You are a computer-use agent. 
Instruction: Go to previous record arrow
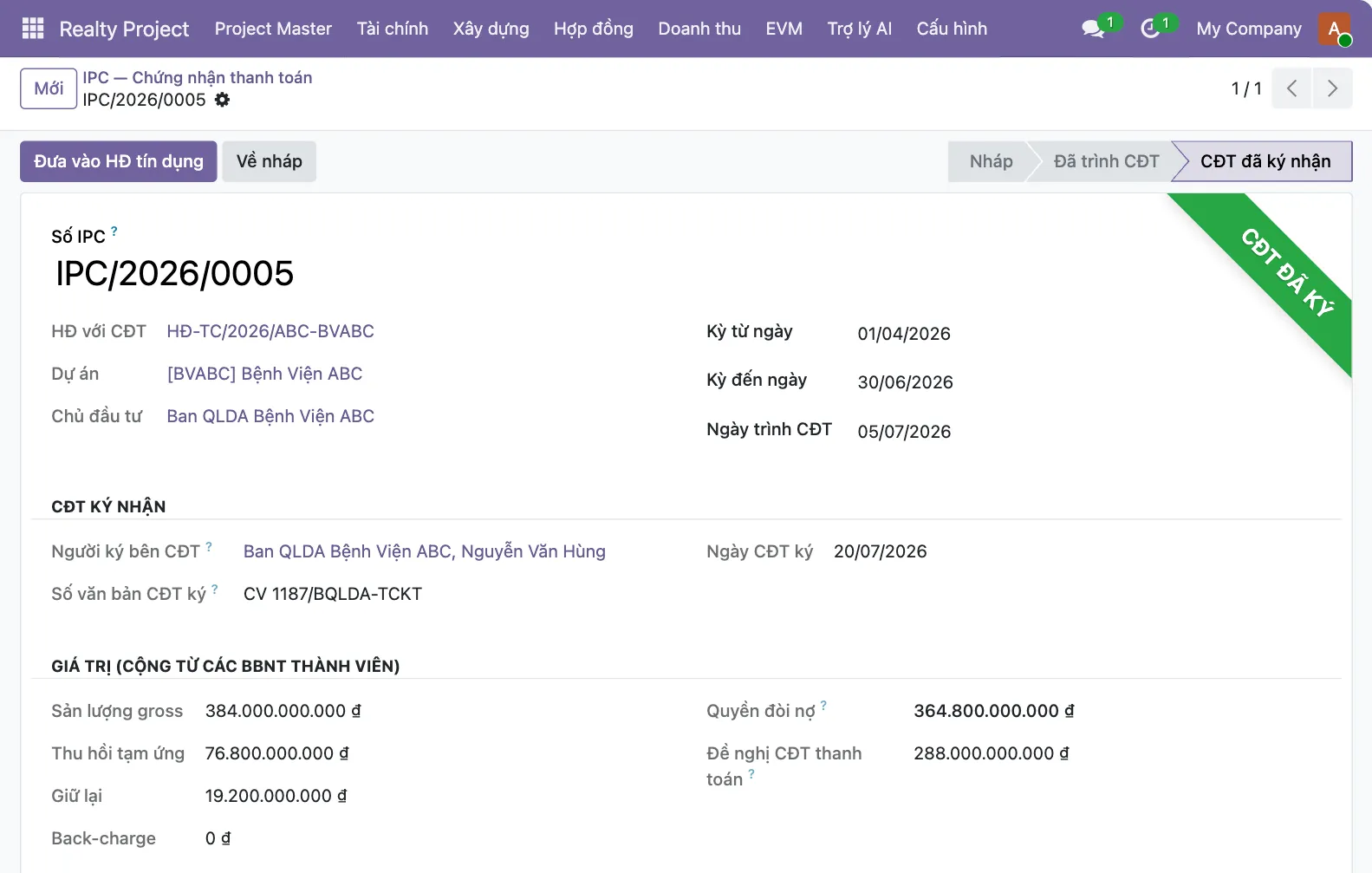(1291, 88)
